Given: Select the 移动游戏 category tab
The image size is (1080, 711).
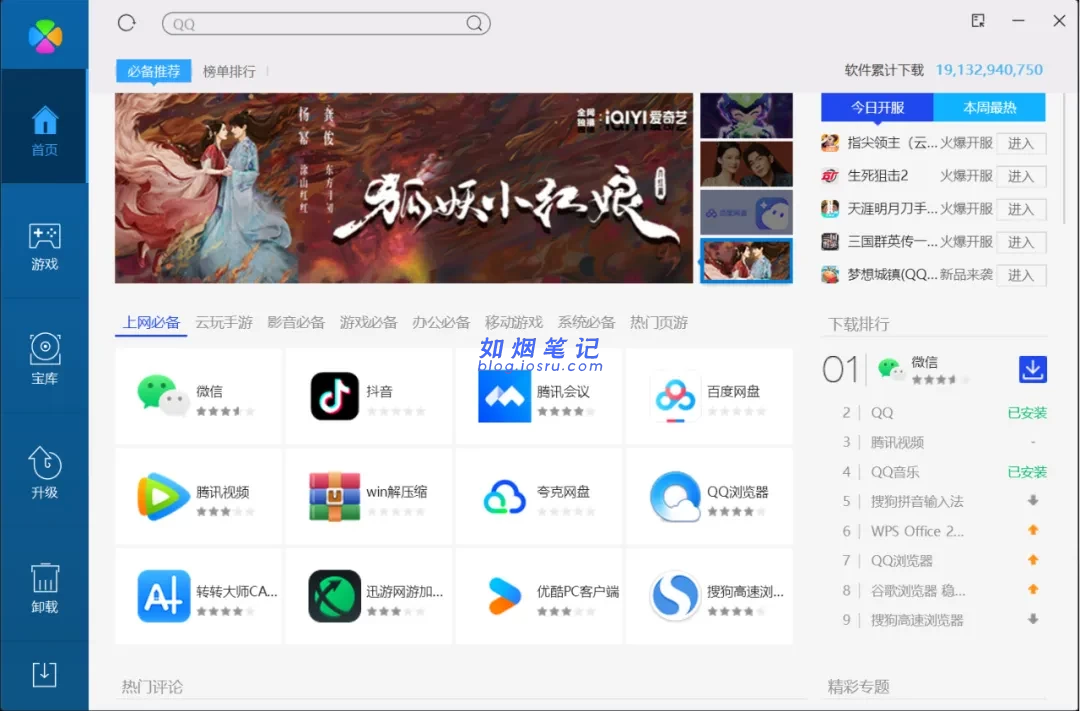Looking at the screenshot, I should [x=514, y=322].
